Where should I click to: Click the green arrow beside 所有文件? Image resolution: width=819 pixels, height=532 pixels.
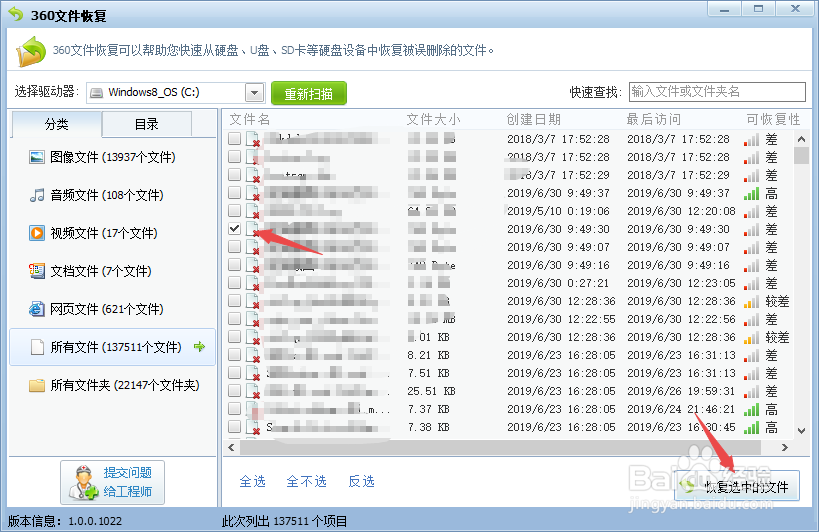point(200,347)
